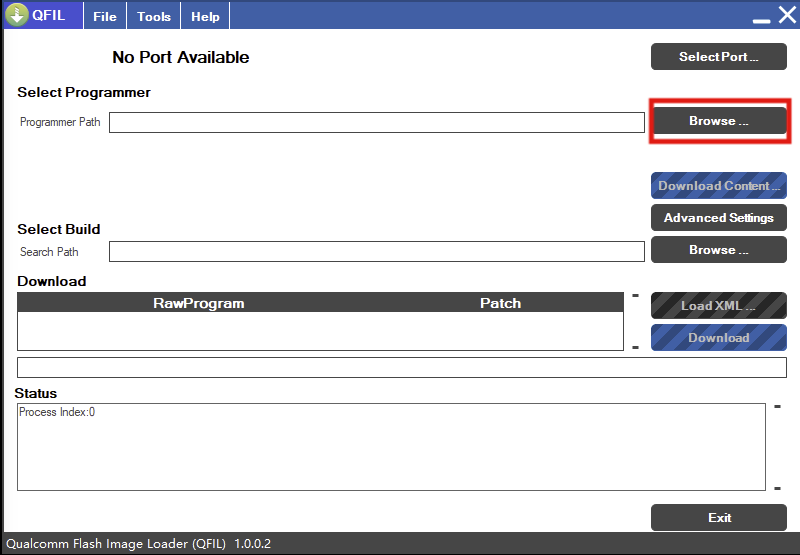Click the Patch column header

click(500, 303)
